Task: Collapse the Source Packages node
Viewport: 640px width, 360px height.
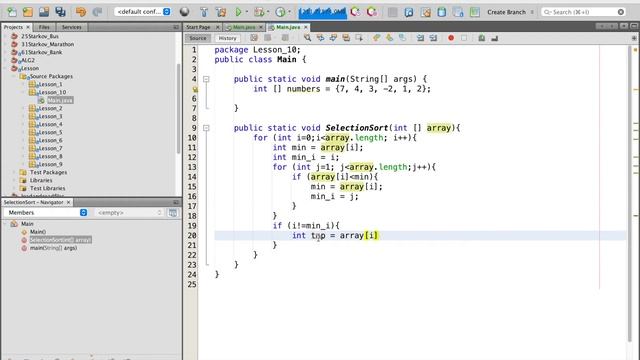Action: click(x=13, y=76)
